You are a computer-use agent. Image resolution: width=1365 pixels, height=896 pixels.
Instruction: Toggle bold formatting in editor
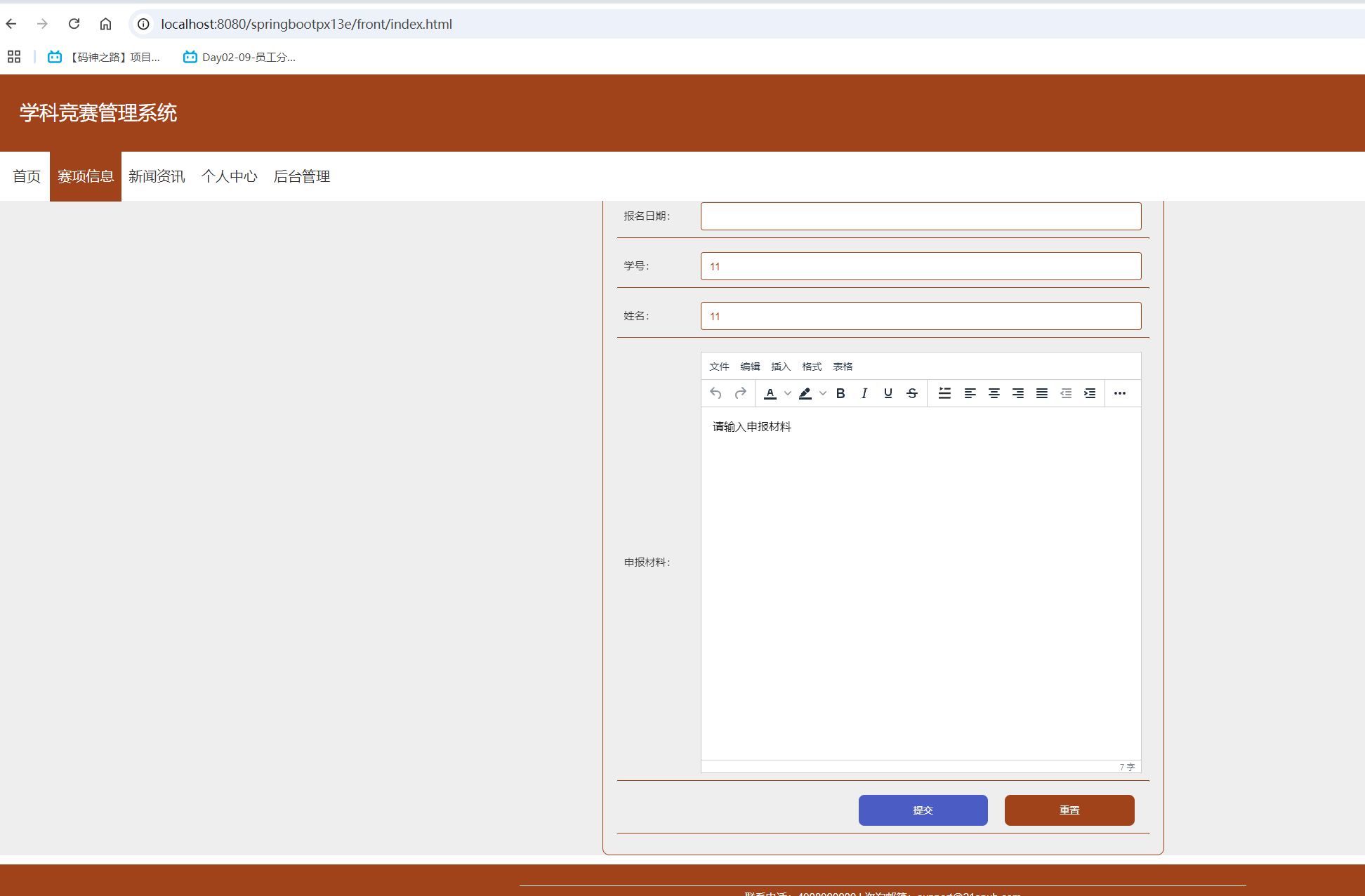(x=840, y=393)
